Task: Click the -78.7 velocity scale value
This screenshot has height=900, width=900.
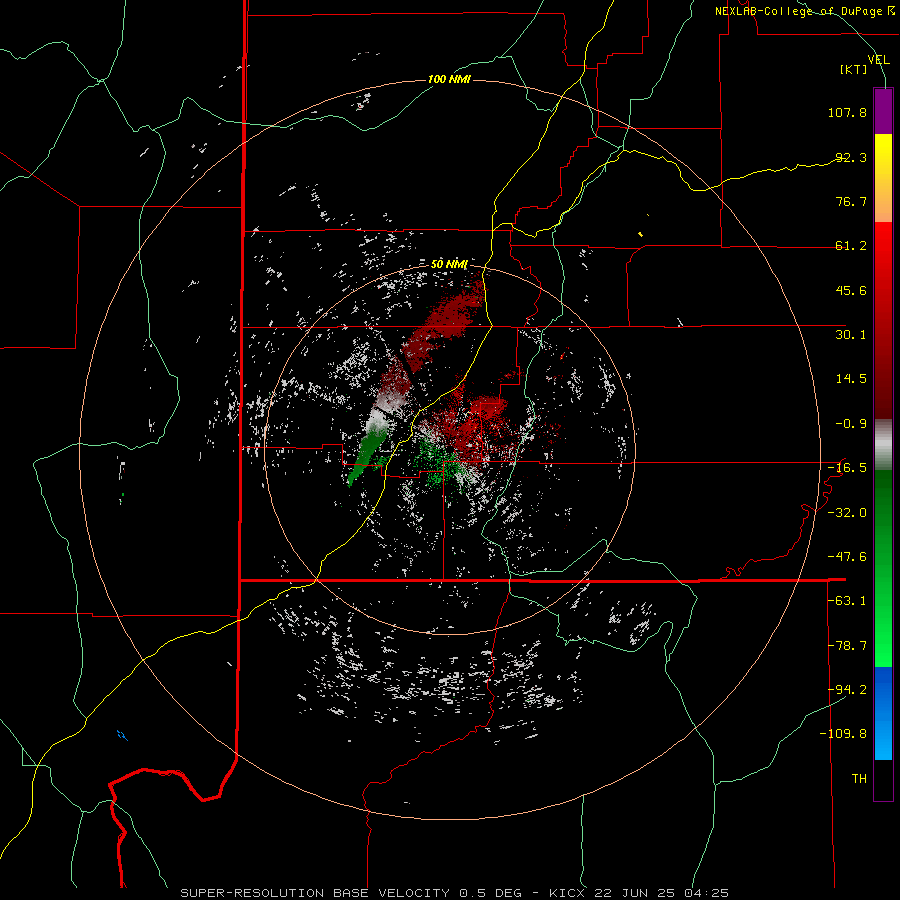Action: (847, 646)
